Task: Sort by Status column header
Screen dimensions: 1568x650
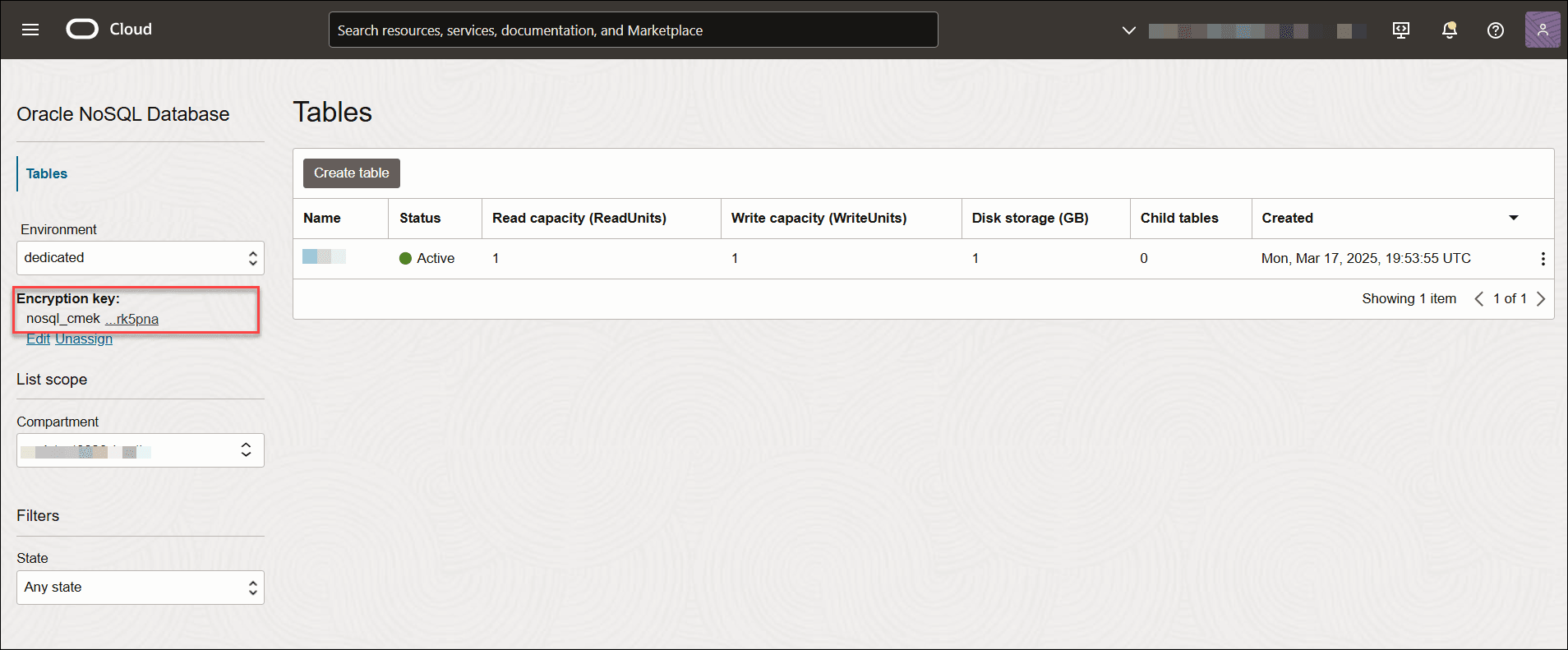Action: [420, 218]
